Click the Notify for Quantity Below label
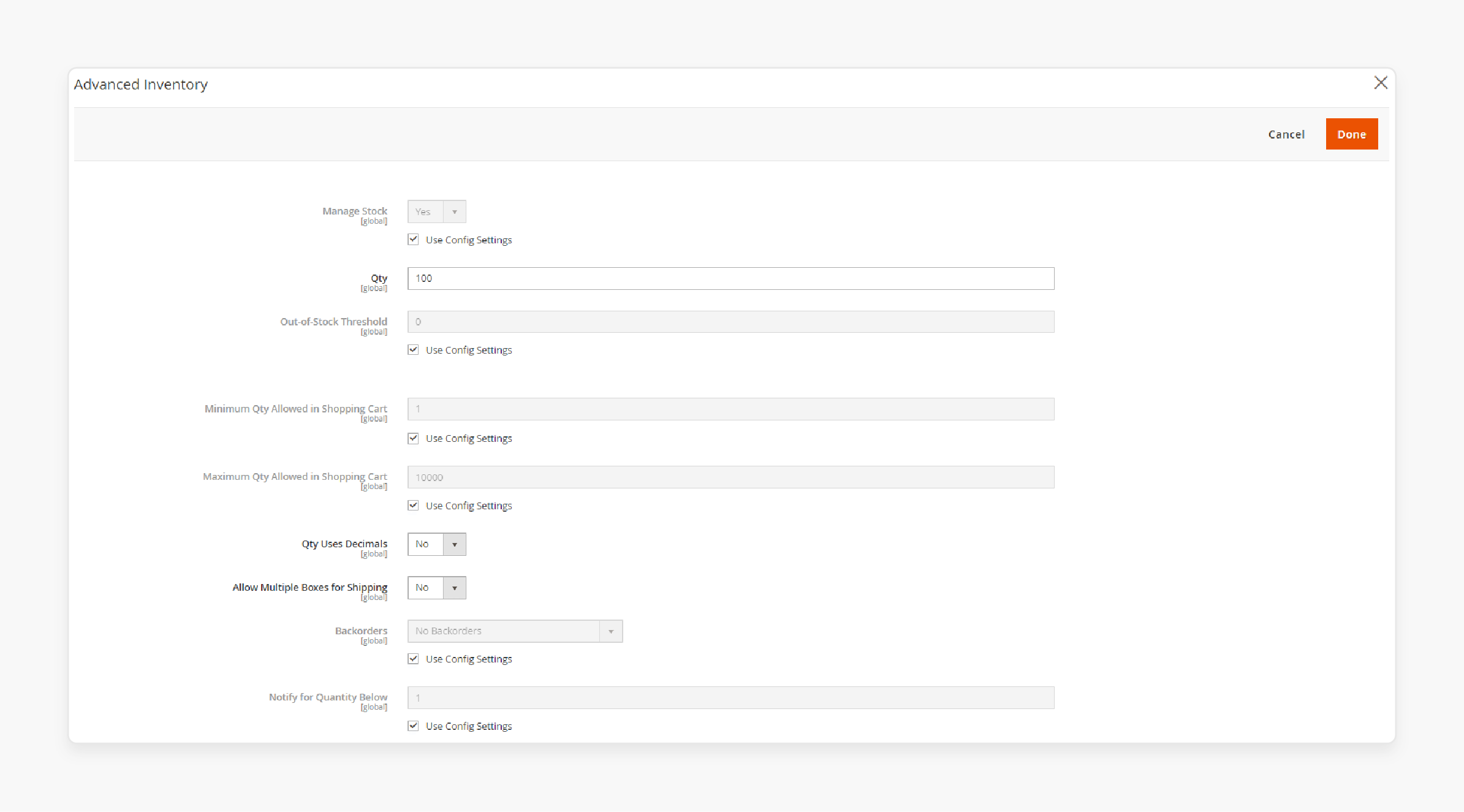Viewport: 1464px width, 812px height. point(328,697)
